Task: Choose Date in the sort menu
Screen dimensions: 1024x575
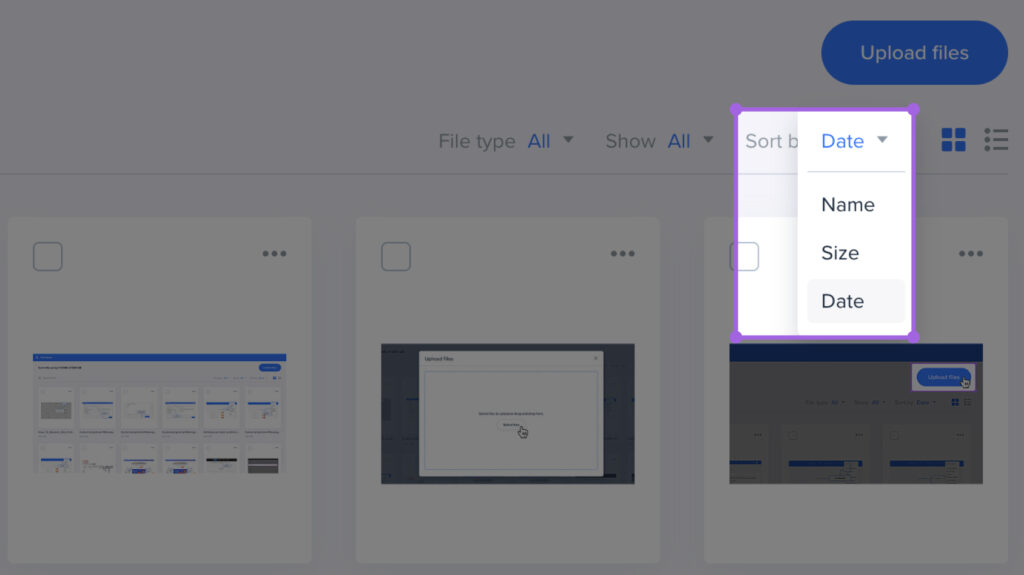Action: (856, 301)
